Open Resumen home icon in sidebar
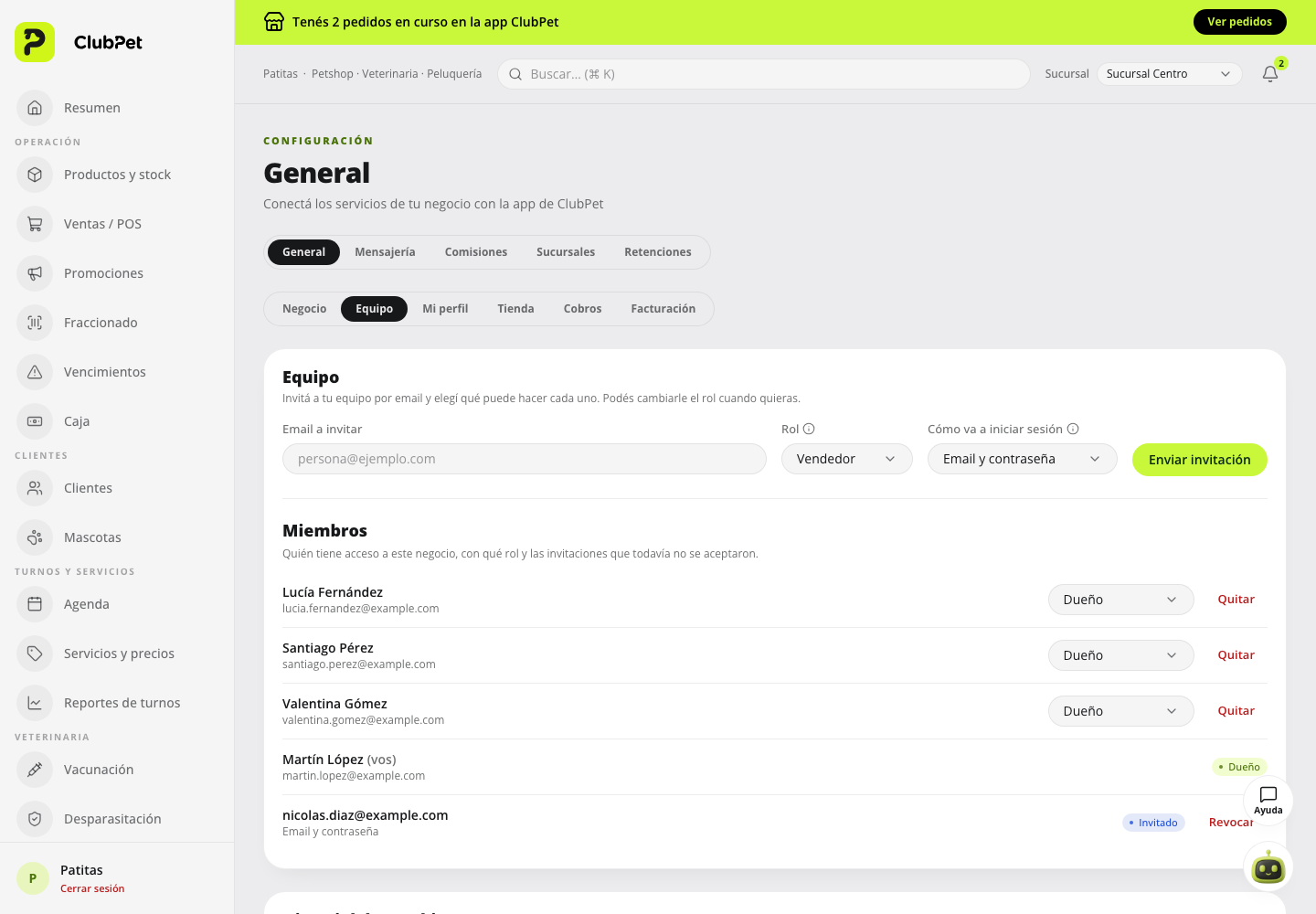Image resolution: width=1316 pixels, height=914 pixels. (x=35, y=108)
